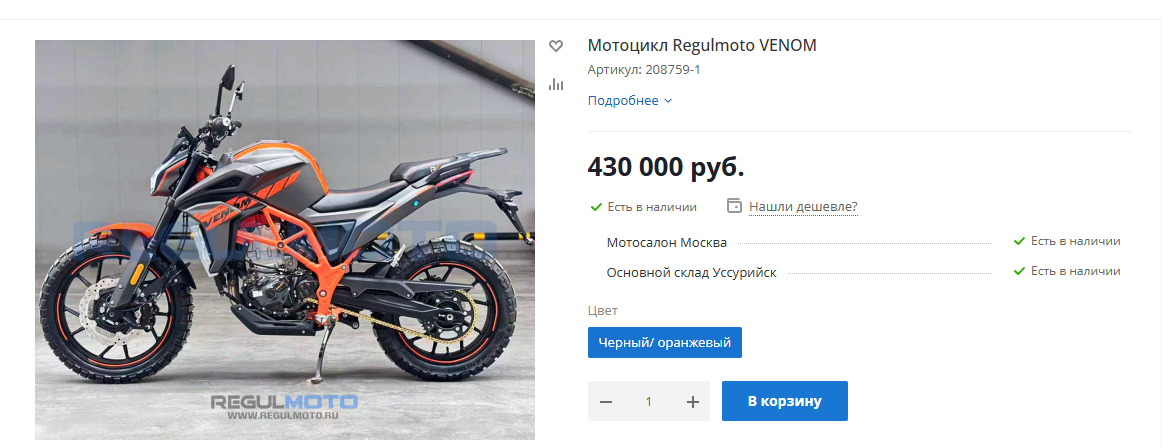Click the Москва row availability checkmark

click(x=1019, y=241)
